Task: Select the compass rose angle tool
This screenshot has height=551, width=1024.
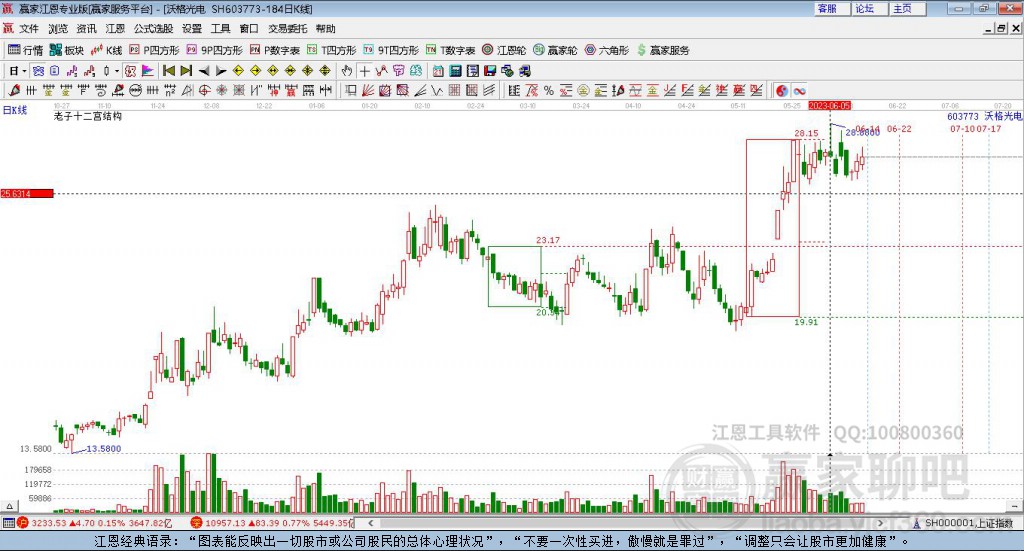Action: pos(221,91)
